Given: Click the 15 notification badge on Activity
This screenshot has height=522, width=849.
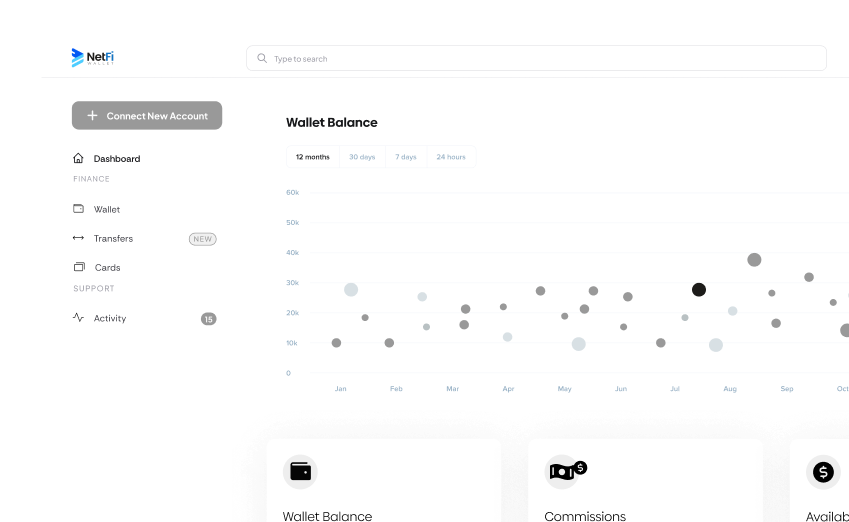Looking at the screenshot, I should 208,319.
